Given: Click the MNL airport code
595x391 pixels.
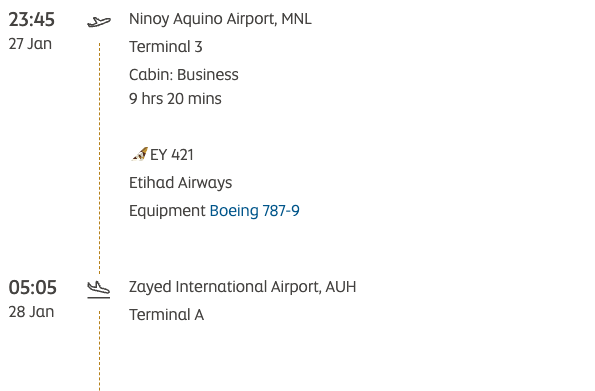Looking at the screenshot, I should (x=296, y=19).
